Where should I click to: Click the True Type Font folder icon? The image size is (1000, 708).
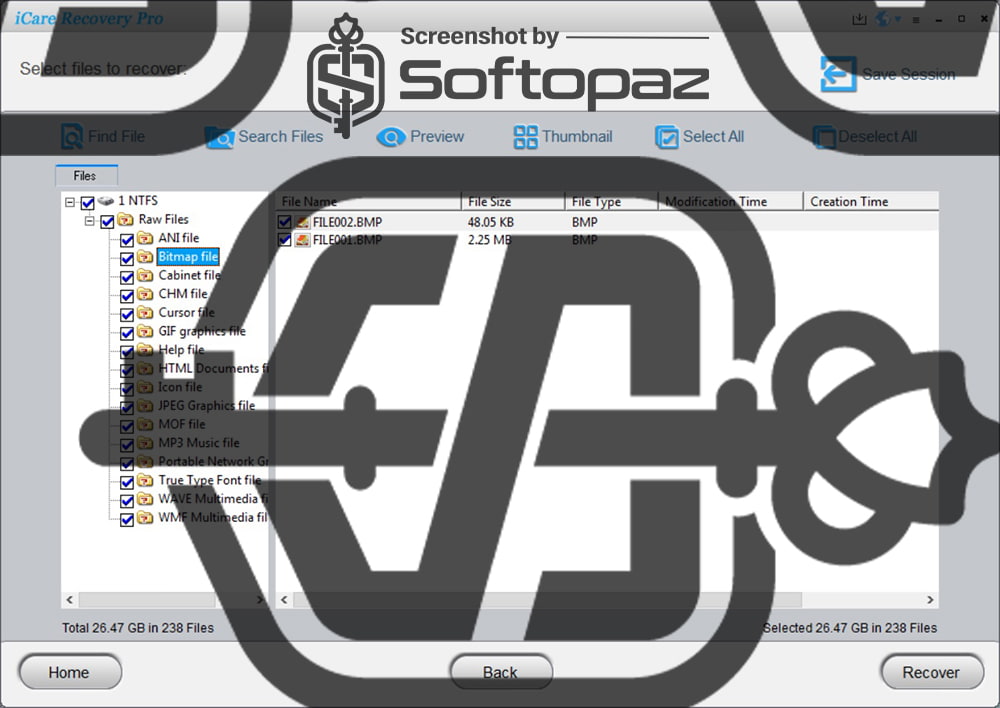pos(145,480)
